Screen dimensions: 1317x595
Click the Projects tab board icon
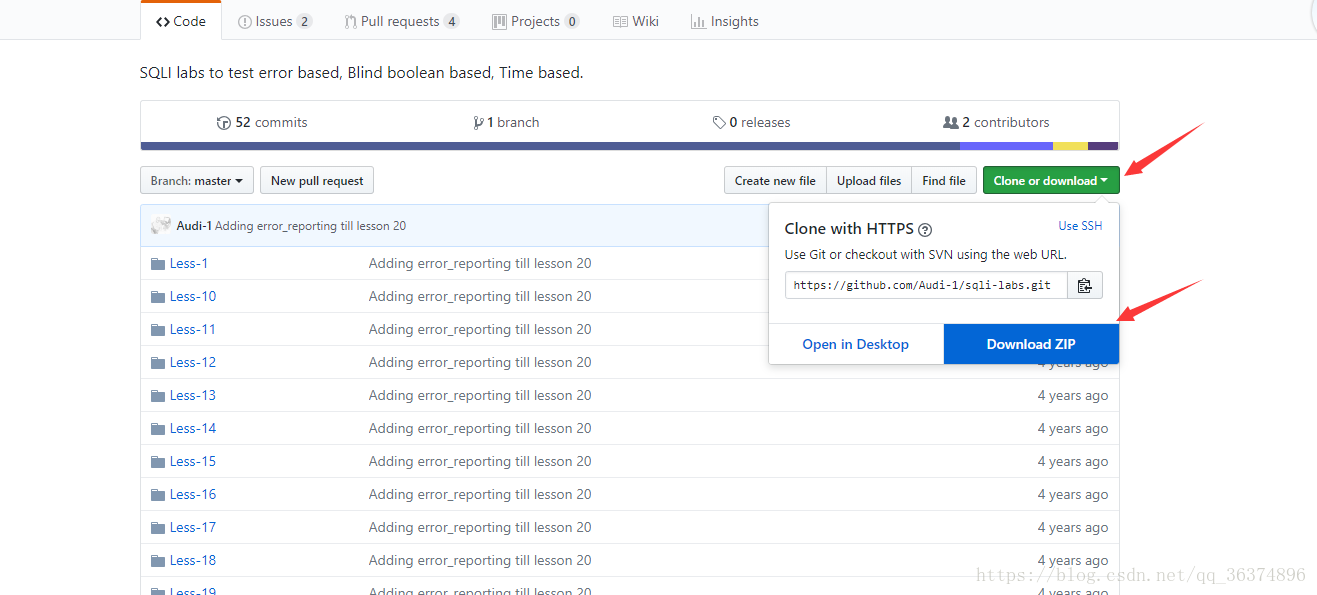pos(499,22)
